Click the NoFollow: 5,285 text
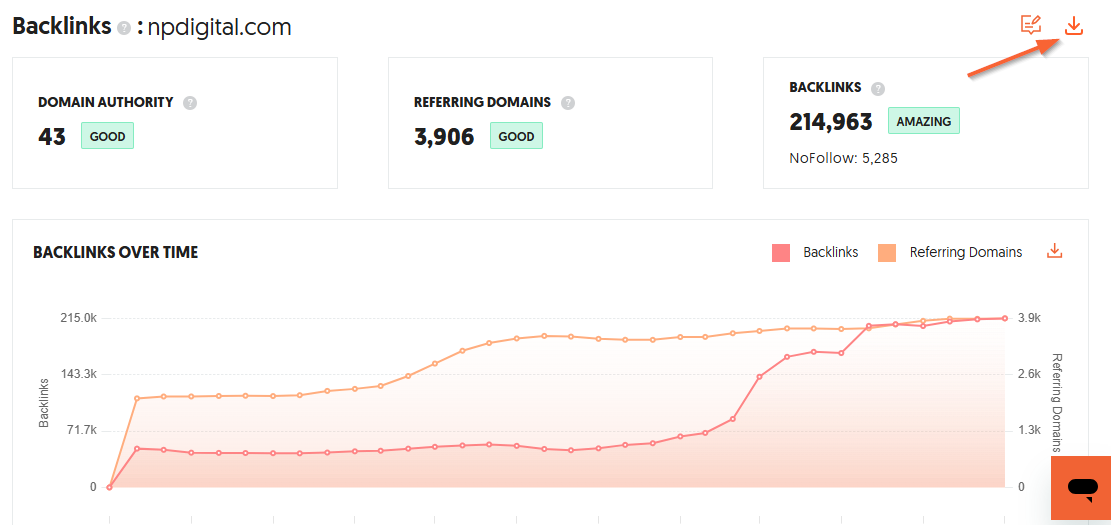The image size is (1111, 525). pos(843,159)
